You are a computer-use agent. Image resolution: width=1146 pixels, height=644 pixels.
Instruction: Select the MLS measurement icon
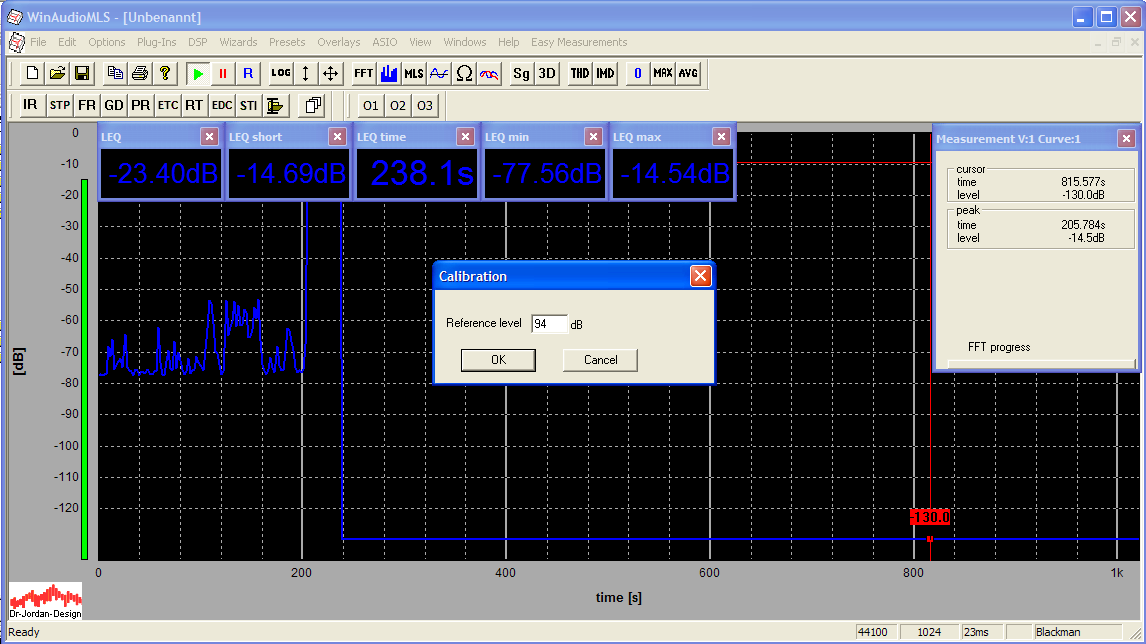[x=413, y=73]
